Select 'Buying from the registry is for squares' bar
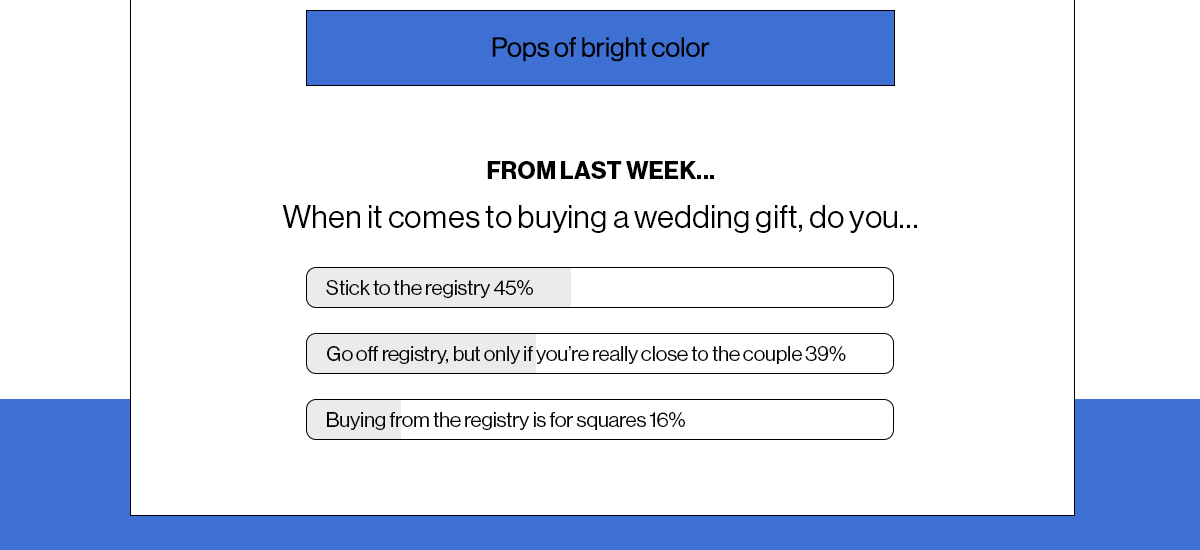1200x550 pixels. (x=600, y=420)
